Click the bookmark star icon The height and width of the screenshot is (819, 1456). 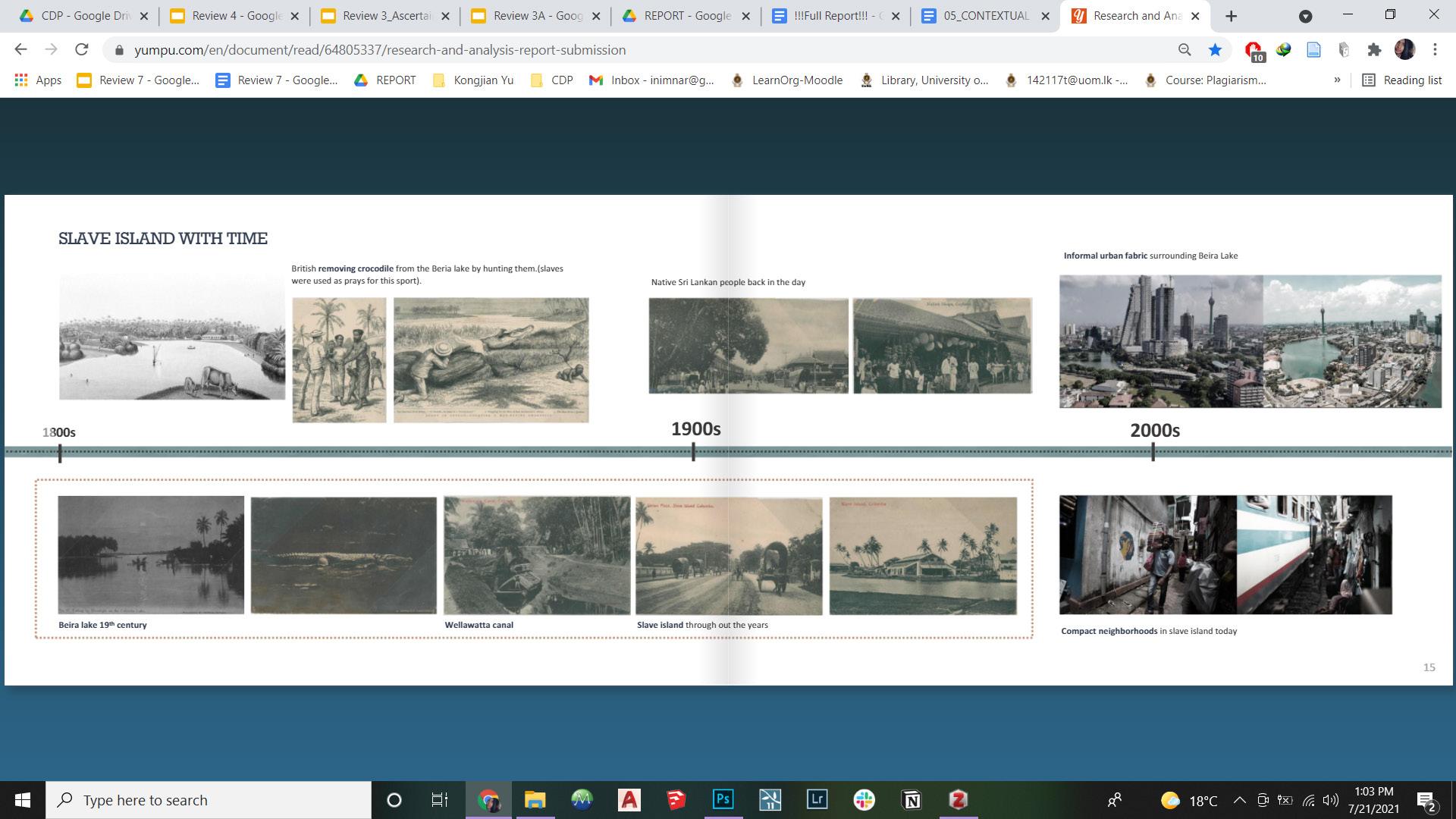tap(1215, 50)
